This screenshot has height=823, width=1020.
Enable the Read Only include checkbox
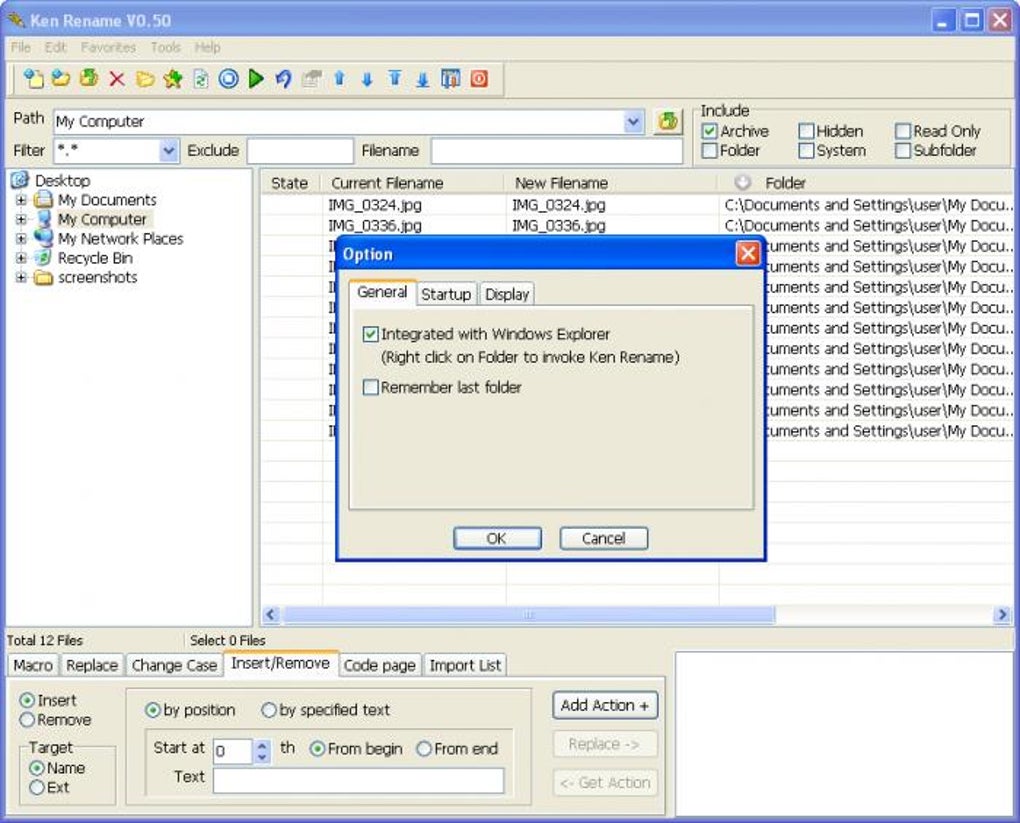pos(903,131)
